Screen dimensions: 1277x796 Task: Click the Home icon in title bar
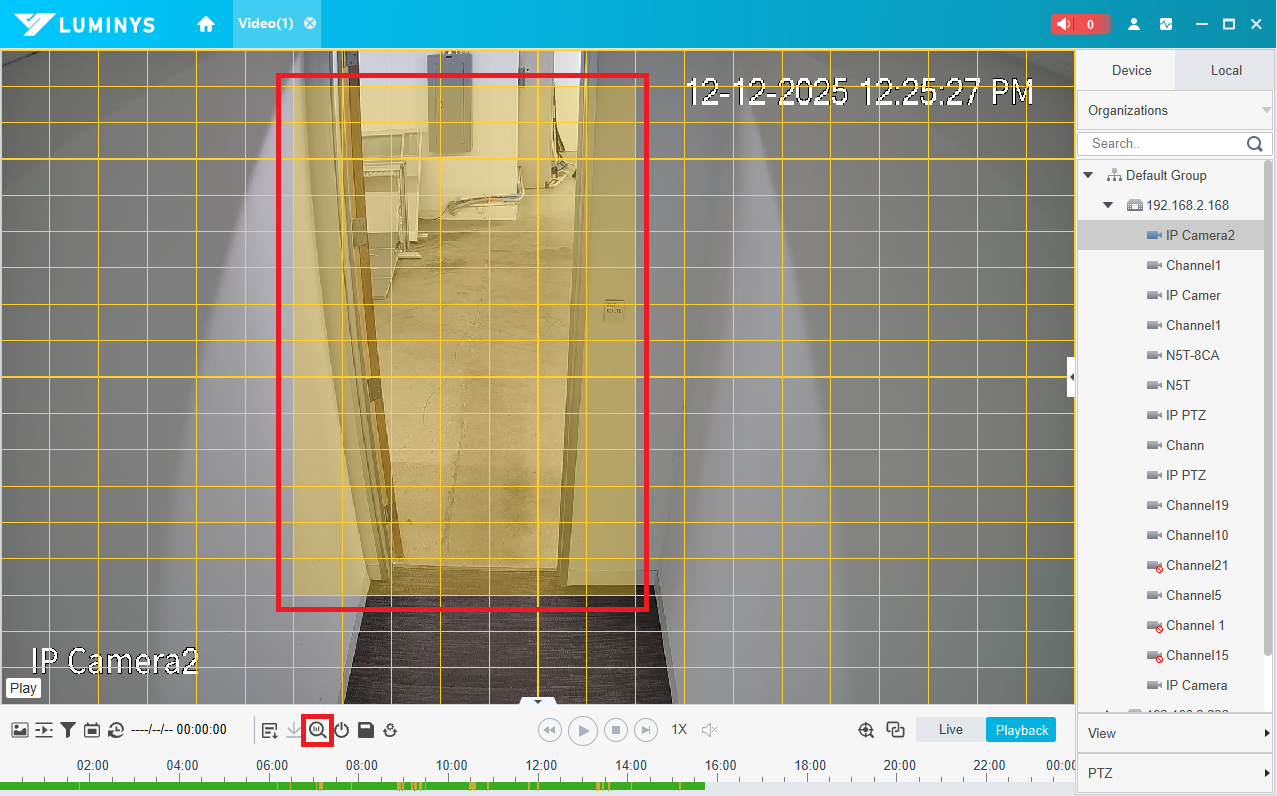tap(206, 24)
